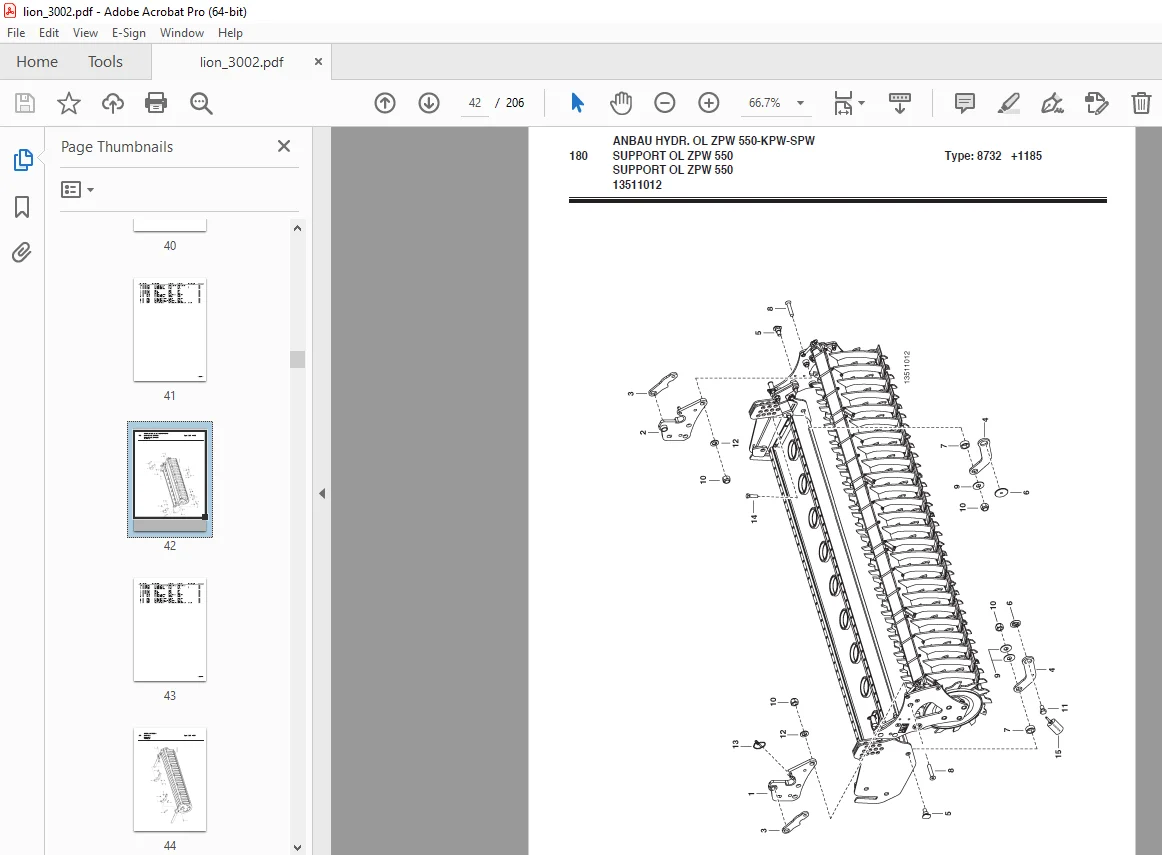Screen dimensions: 1162x855
Task: Click the Page Thumbnails panel title
Action: [x=117, y=147]
